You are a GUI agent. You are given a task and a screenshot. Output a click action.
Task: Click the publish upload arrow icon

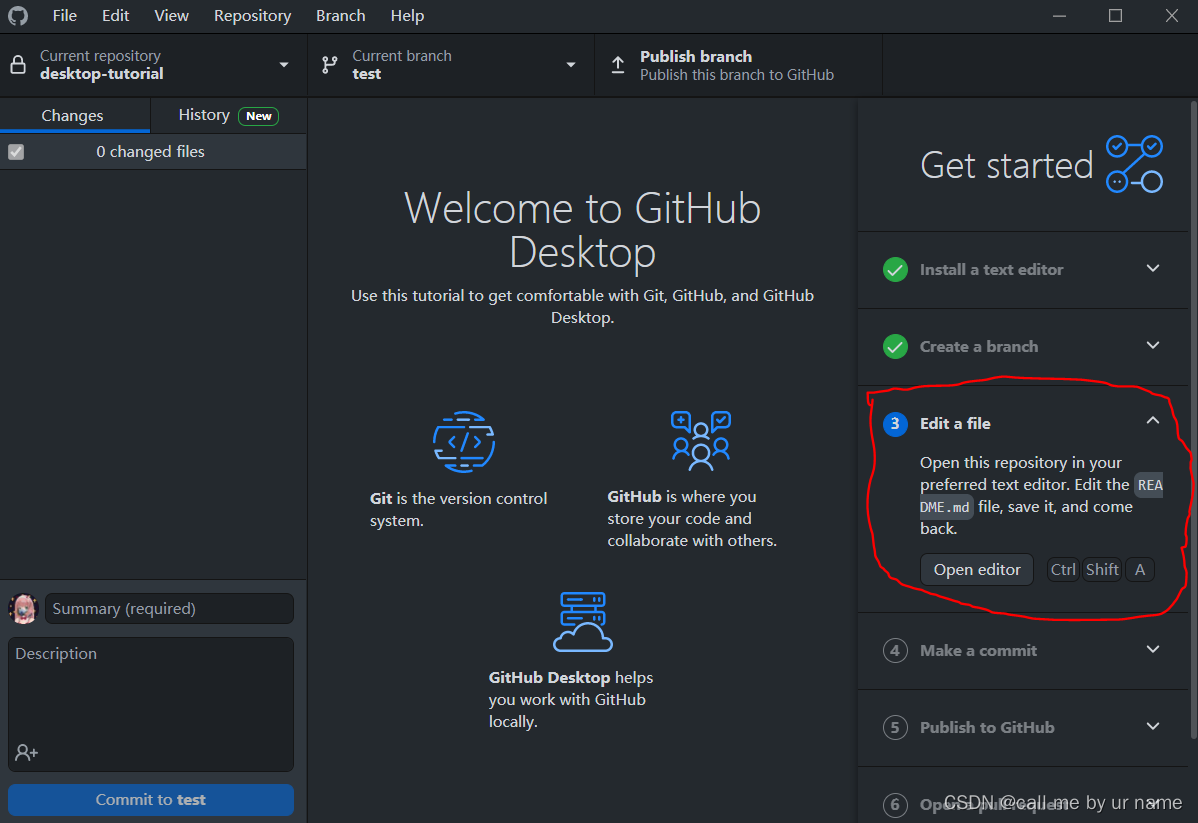618,64
